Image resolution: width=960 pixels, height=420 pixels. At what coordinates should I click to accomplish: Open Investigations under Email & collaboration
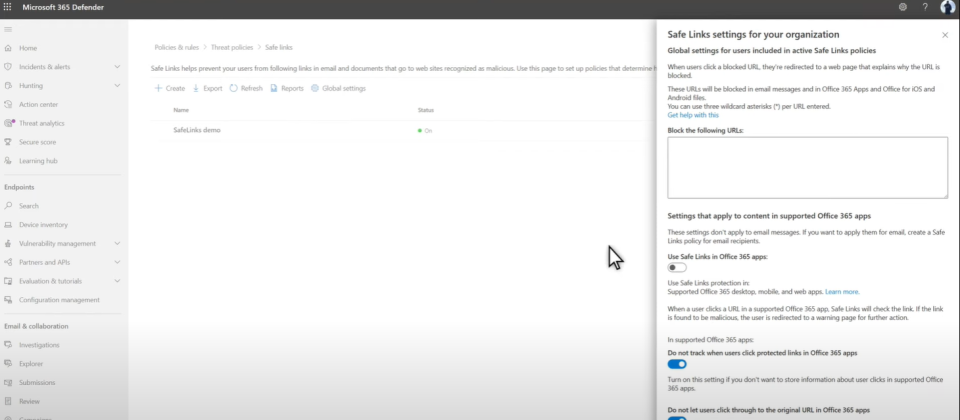tap(39, 345)
